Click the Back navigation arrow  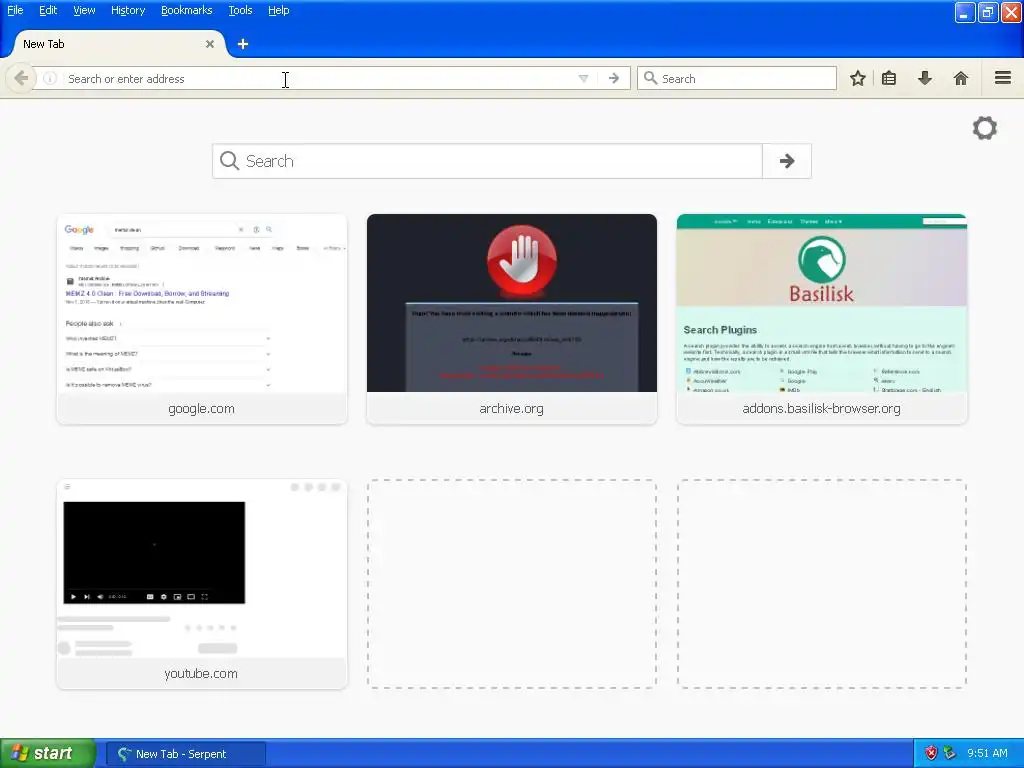point(21,78)
